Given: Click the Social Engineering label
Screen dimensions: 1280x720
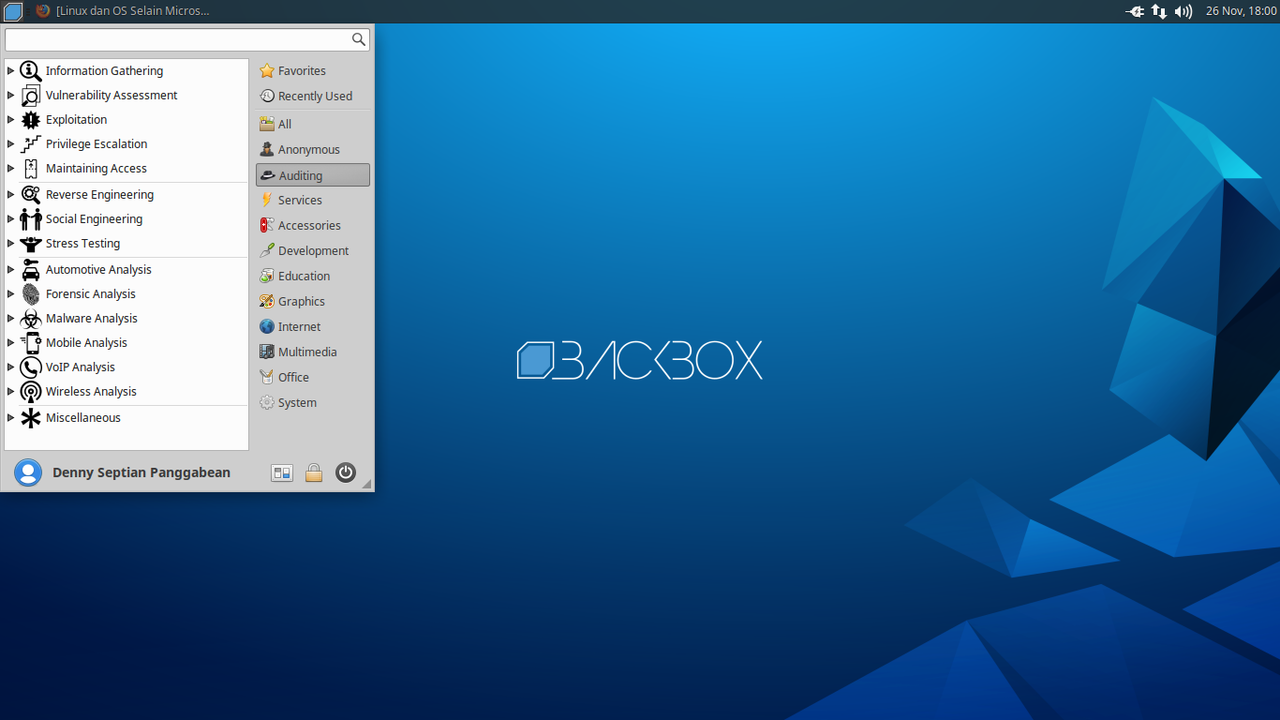Looking at the screenshot, I should tap(94, 219).
